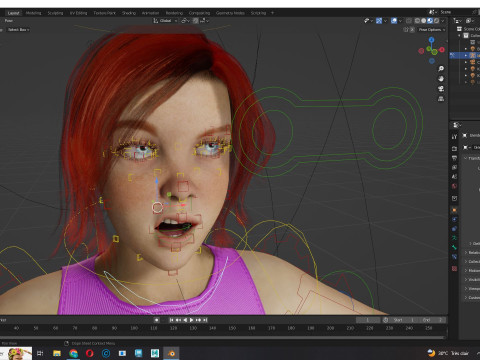The image size is (480, 360).
Task: Expand the highlighted armature in outliner
Action: pos(466,55)
